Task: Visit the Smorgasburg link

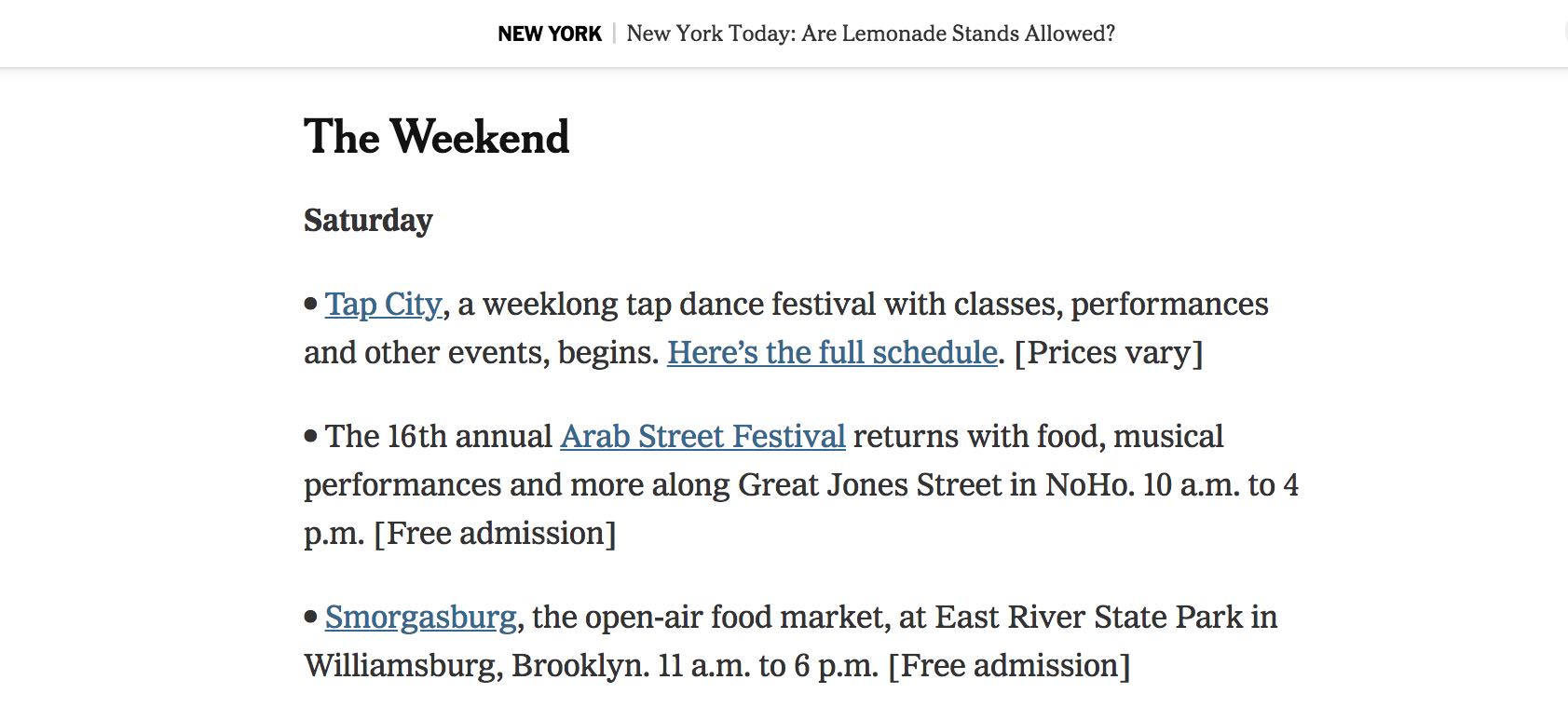Action: tap(420, 618)
